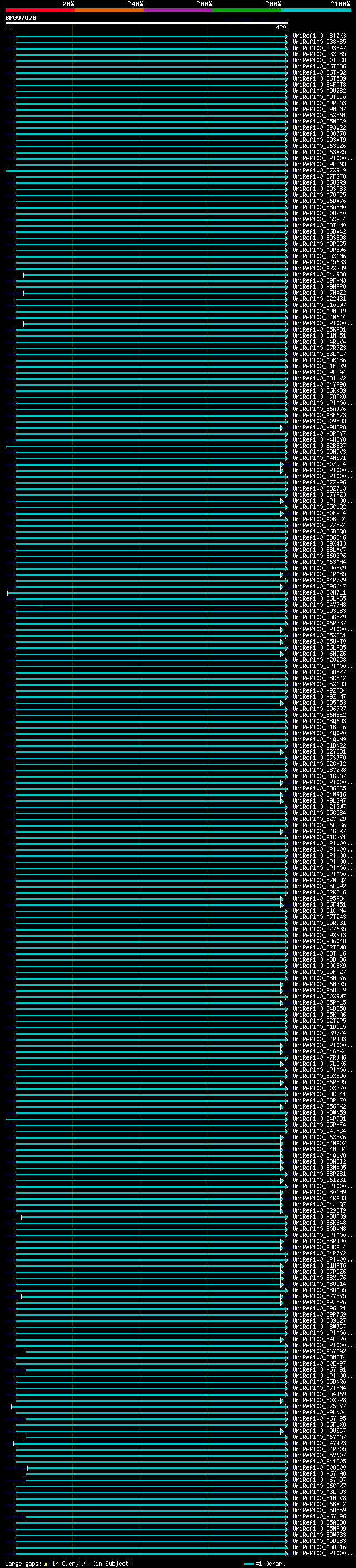Image resolution: width=356 pixels, height=1568 pixels.
Task: Open the UniRef100_Q08770 entry
Action: tap(319, 133)
